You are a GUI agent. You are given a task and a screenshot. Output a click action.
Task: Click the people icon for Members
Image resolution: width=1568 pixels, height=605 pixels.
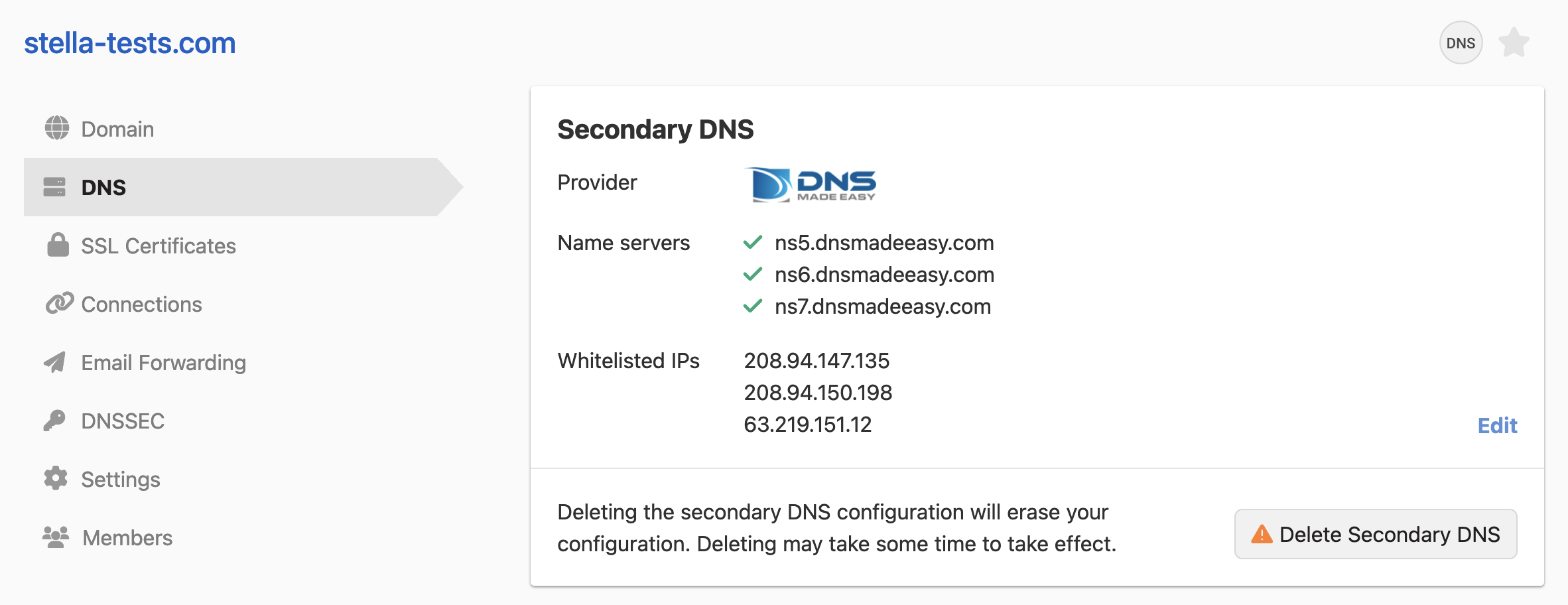(56, 537)
